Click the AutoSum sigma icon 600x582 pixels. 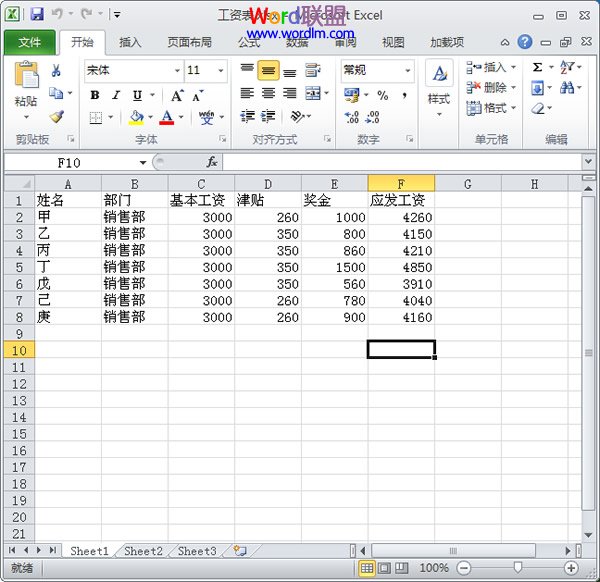[x=537, y=67]
